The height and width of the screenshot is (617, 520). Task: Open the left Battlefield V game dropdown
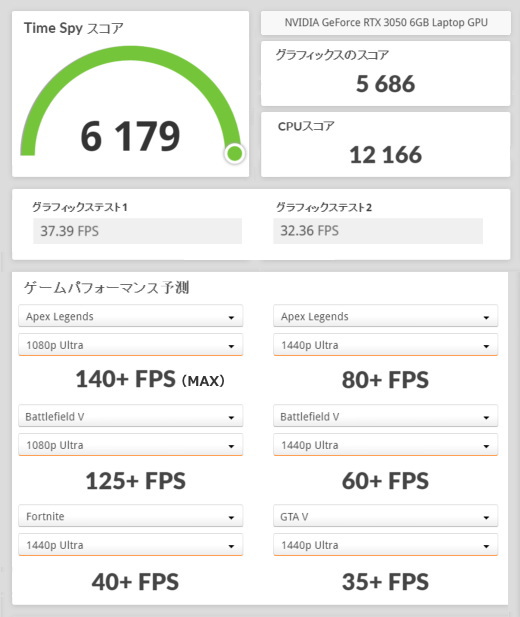coord(131,416)
